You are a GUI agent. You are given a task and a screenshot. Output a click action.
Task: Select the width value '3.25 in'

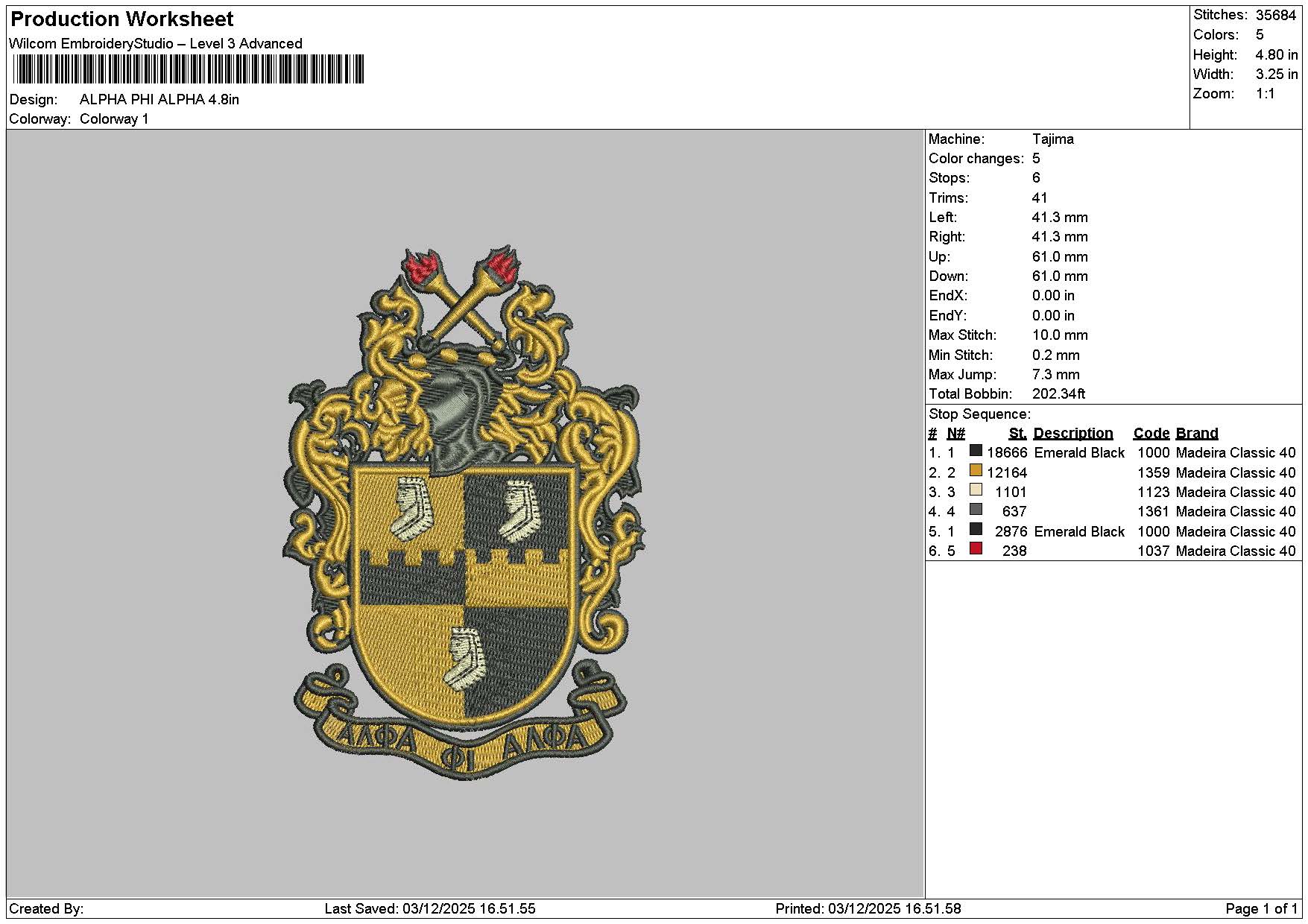click(1277, 75)
